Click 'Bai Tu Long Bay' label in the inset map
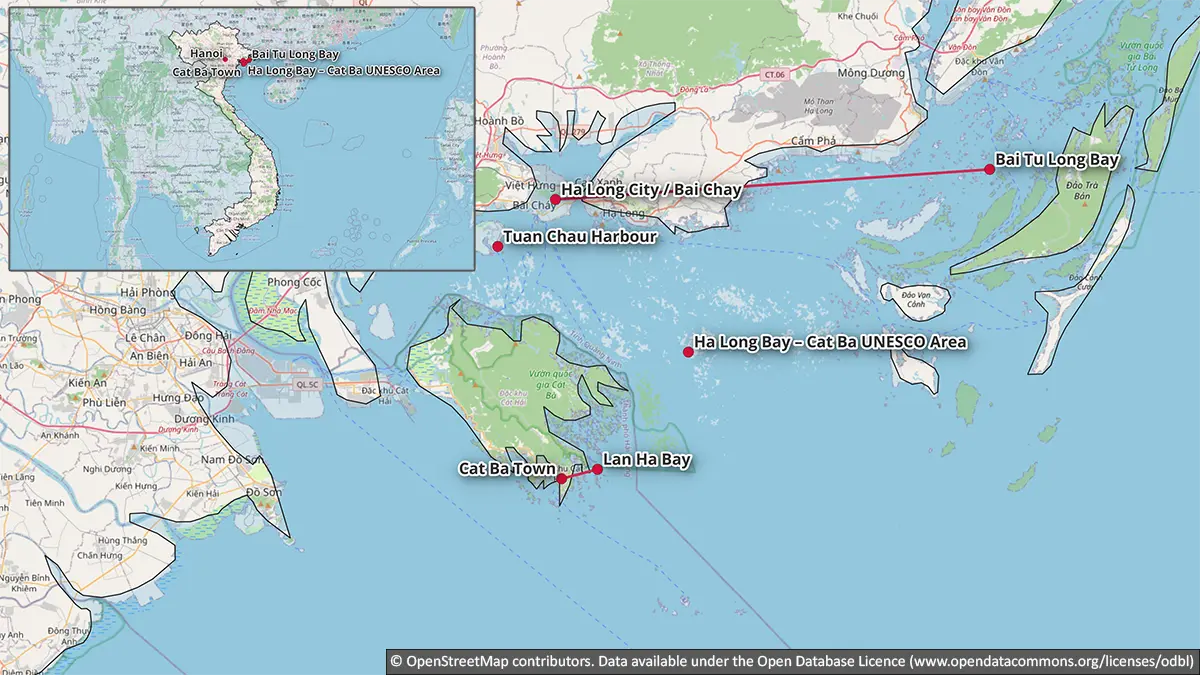Viewport: 1200px width, 675px height. (294, 53)
